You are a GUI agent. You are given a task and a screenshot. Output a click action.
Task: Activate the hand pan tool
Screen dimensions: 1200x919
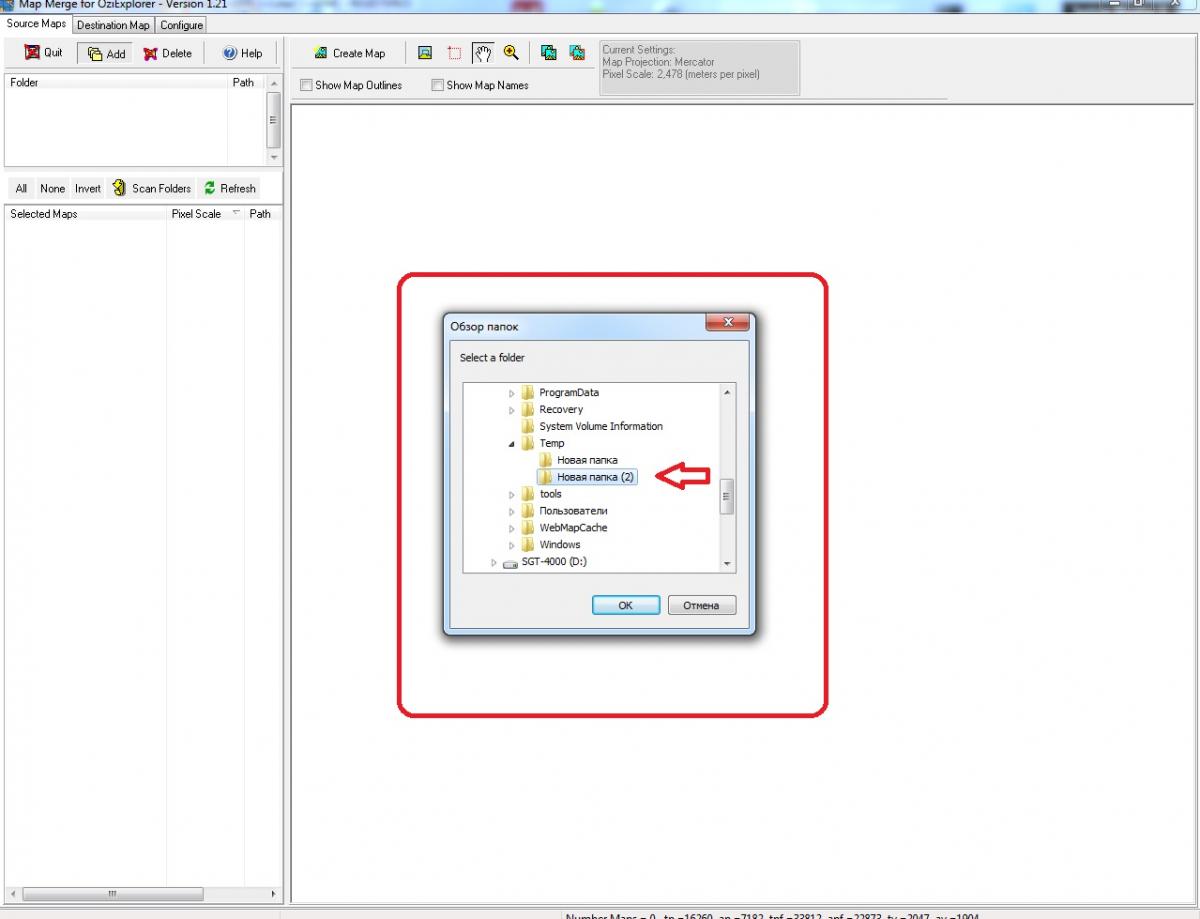pyautogui.click(x=483, y=53)
